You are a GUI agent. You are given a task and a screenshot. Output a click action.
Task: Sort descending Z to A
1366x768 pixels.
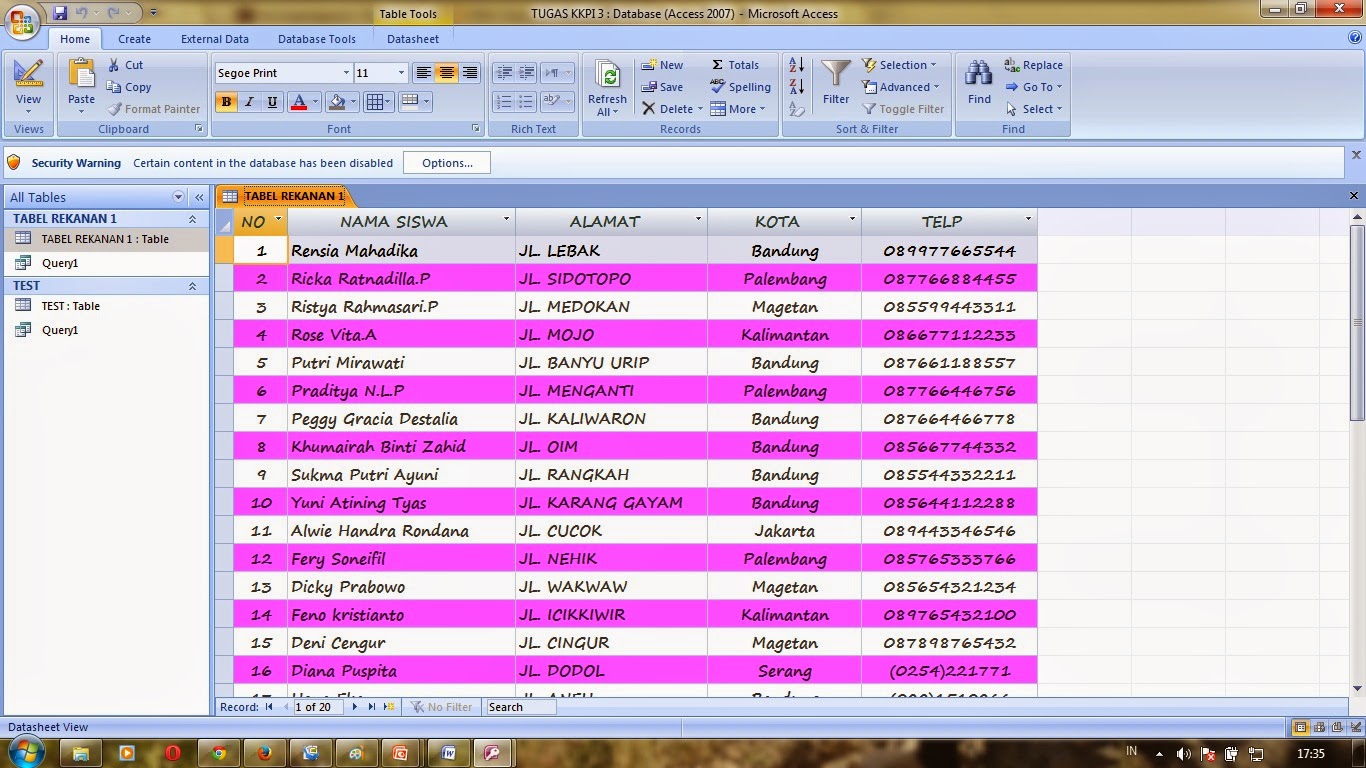click(797, 87)
